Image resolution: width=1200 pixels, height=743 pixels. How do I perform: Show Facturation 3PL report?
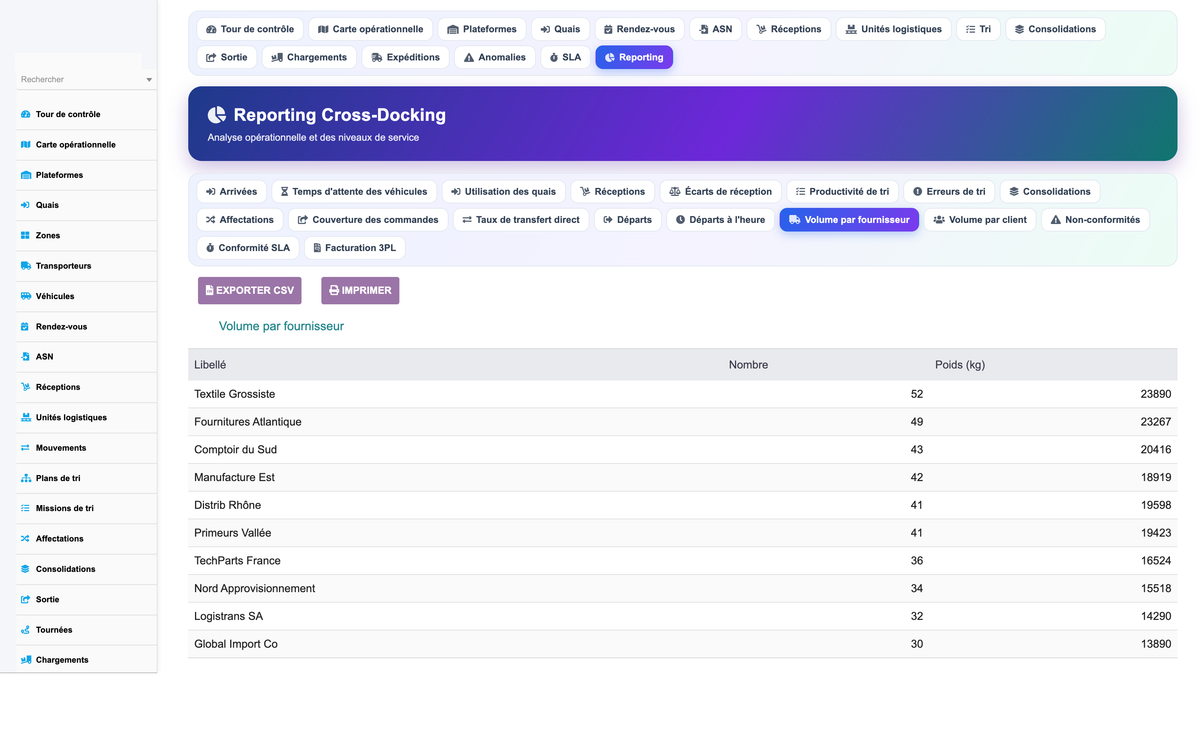point(355,247)
